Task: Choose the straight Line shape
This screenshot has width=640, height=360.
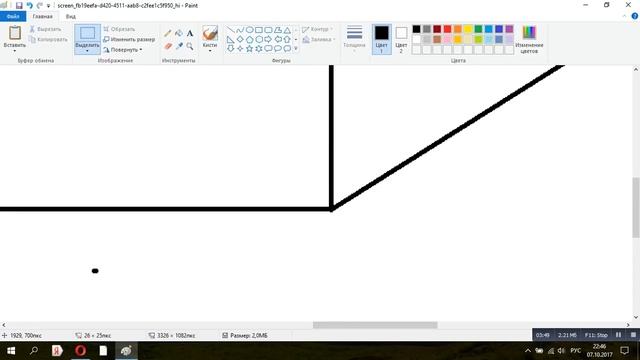Action: pos(231,30)
